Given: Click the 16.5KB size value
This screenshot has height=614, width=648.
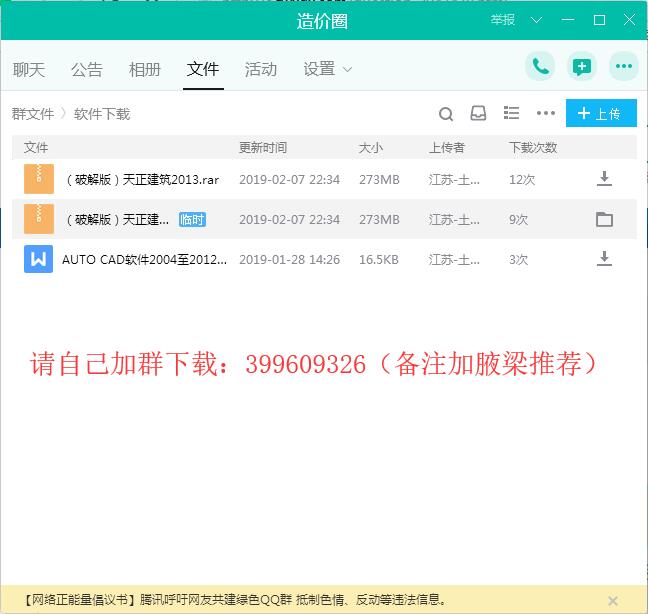Looking at the screenshot, I should (379, 260).
